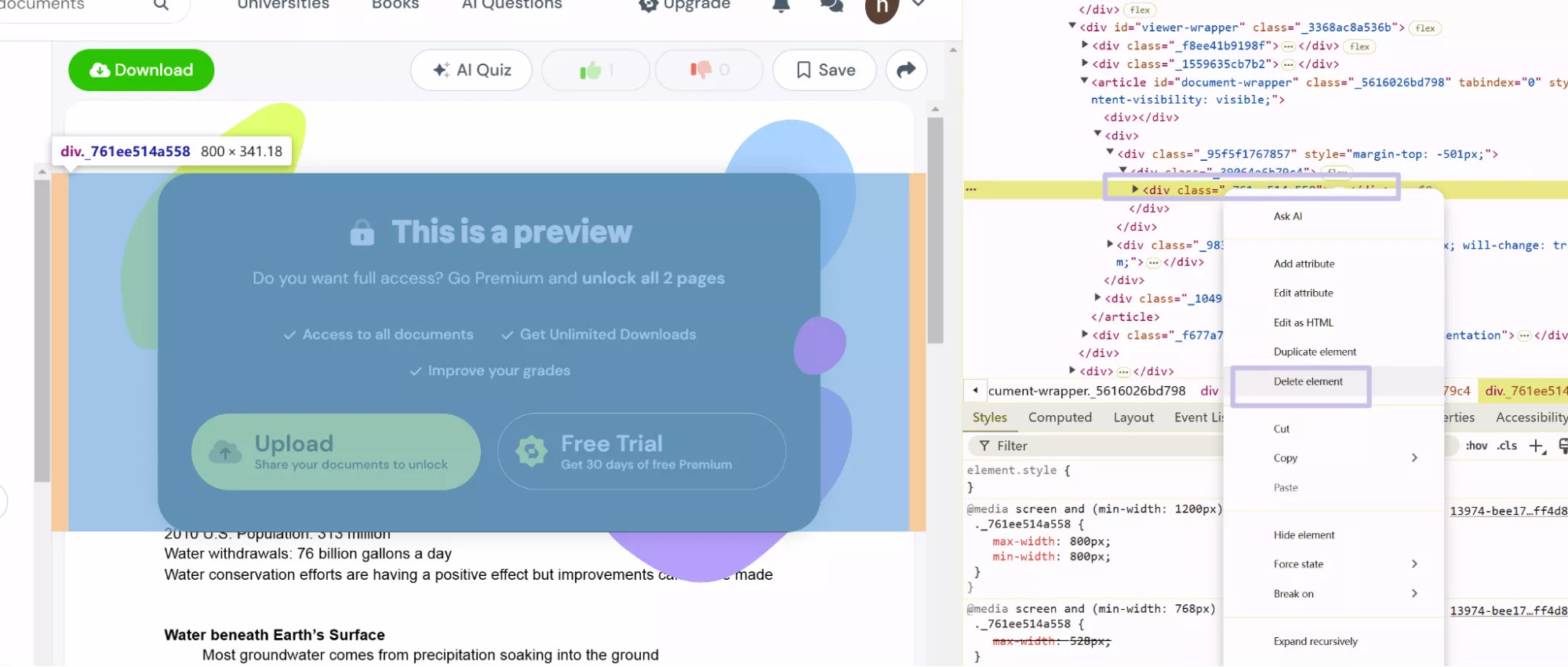Click the new style rule plus icon
Viewport: 1568px width, 667px height.
click(x=1536, y=446)
